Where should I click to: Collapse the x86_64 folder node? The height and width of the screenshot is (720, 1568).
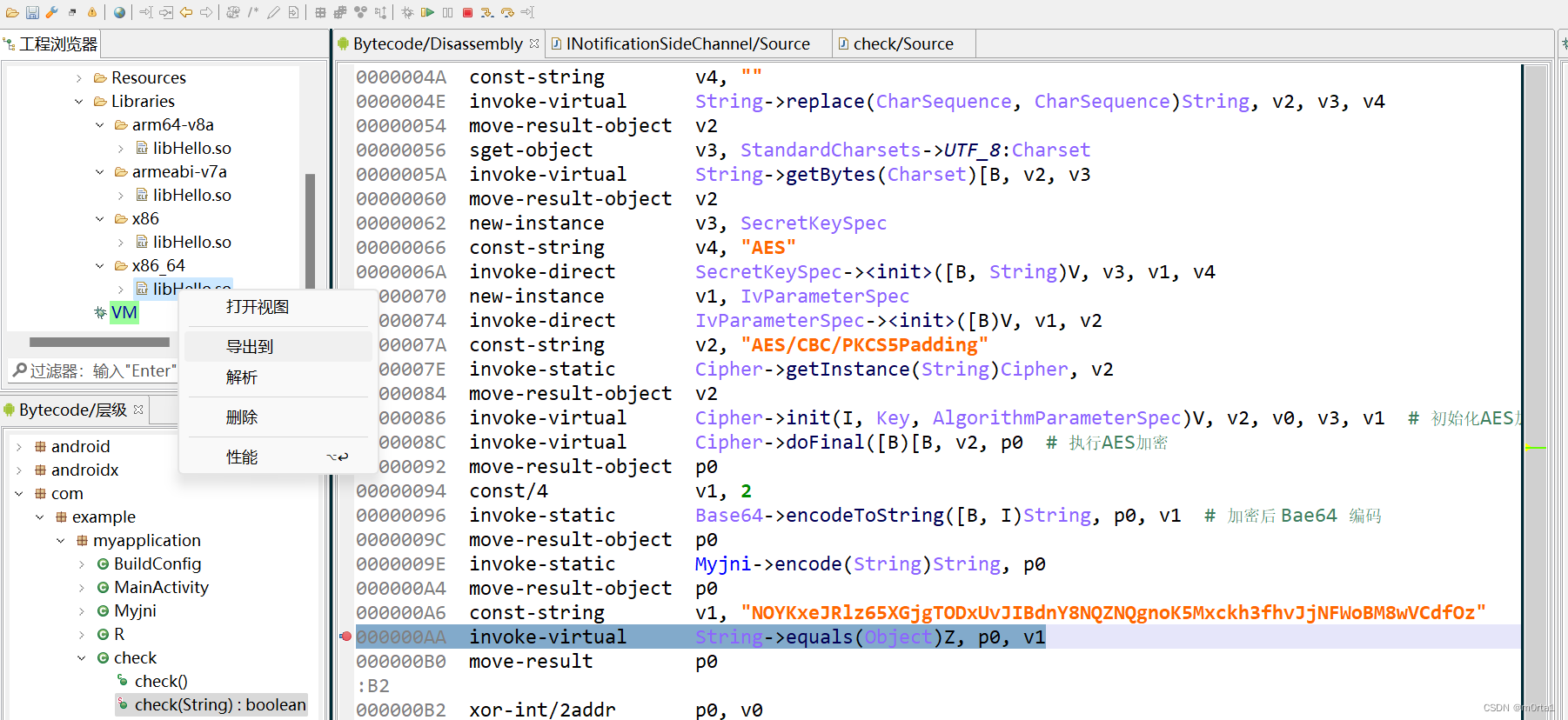[100, 266]
